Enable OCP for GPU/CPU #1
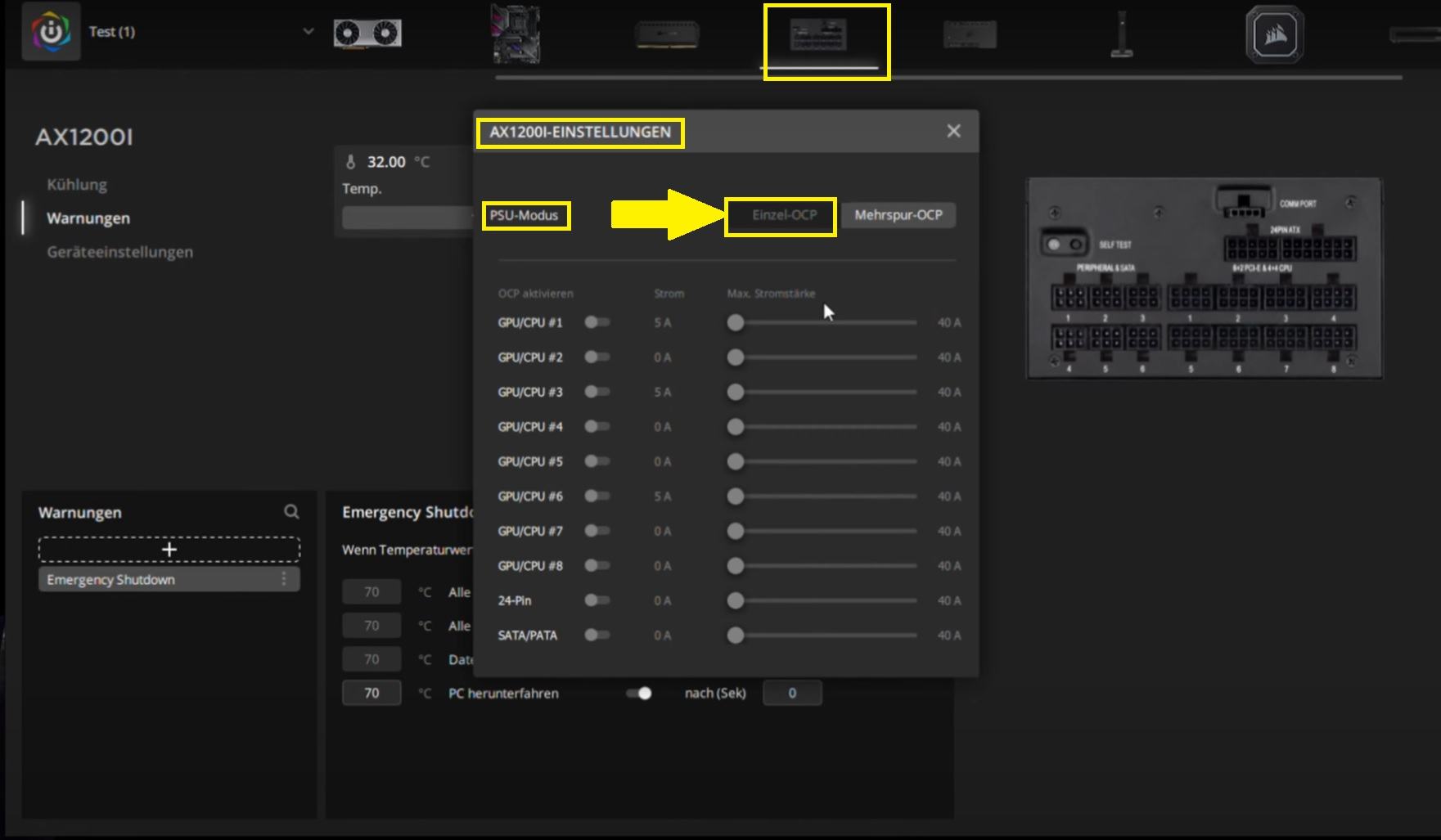Screen dimensions: 1441x840 coord(597,322)
